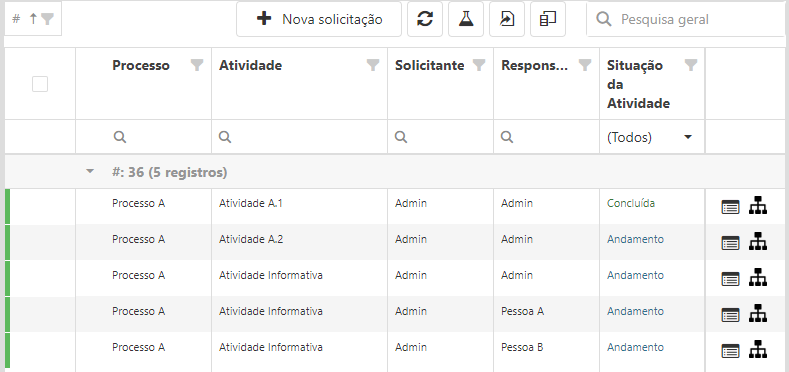The height and width of the screenshot is (372, 789).
Task: Collapse the #: 36 group row
Action: tap(90, 172)
